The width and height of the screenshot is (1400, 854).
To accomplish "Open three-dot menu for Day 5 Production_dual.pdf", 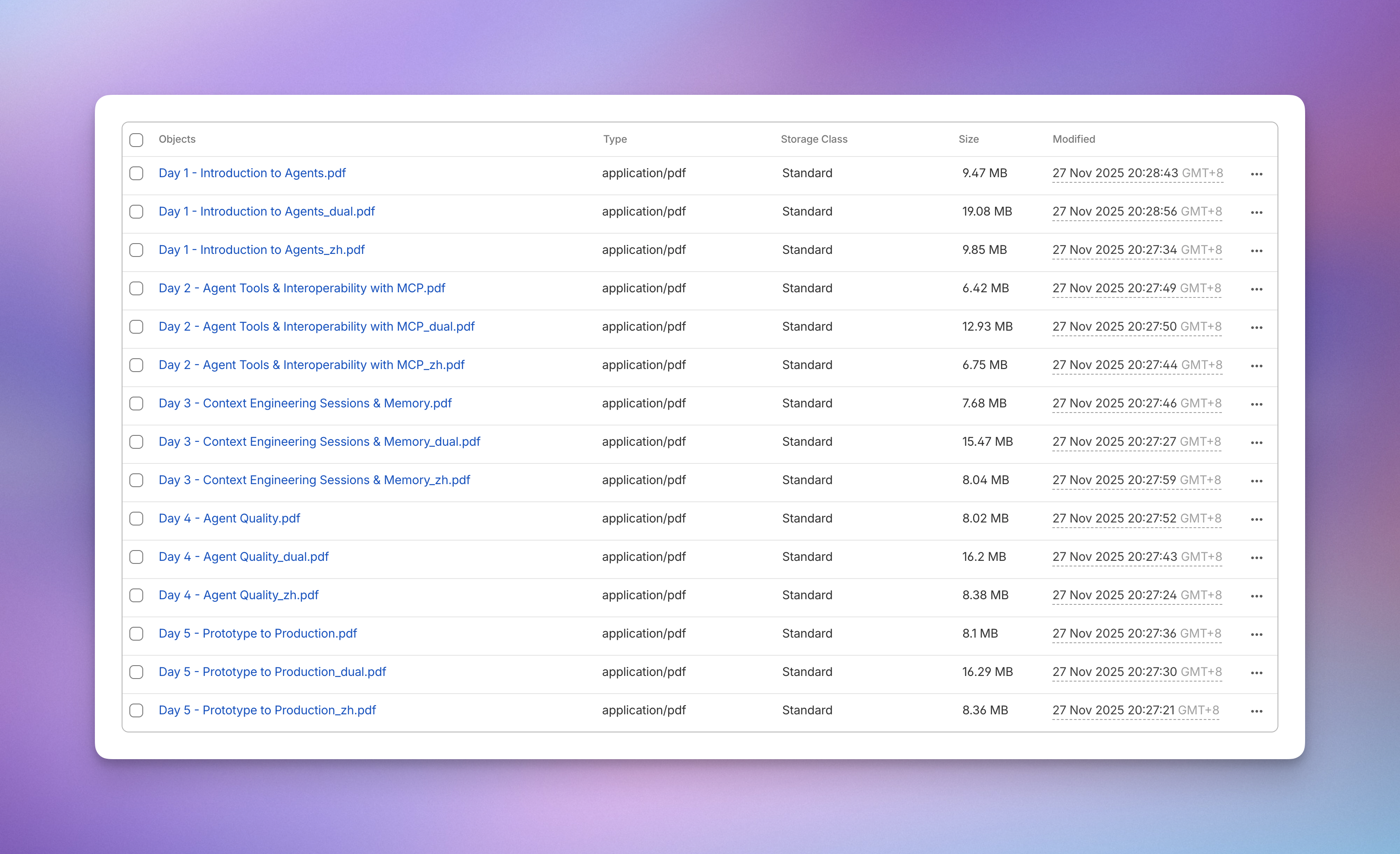I will [1256, 673].
